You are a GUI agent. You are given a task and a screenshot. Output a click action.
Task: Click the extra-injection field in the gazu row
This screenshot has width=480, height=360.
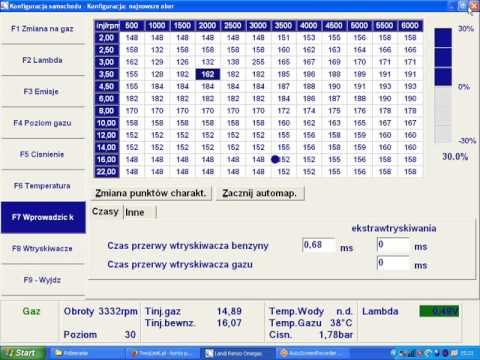[393, 264]
